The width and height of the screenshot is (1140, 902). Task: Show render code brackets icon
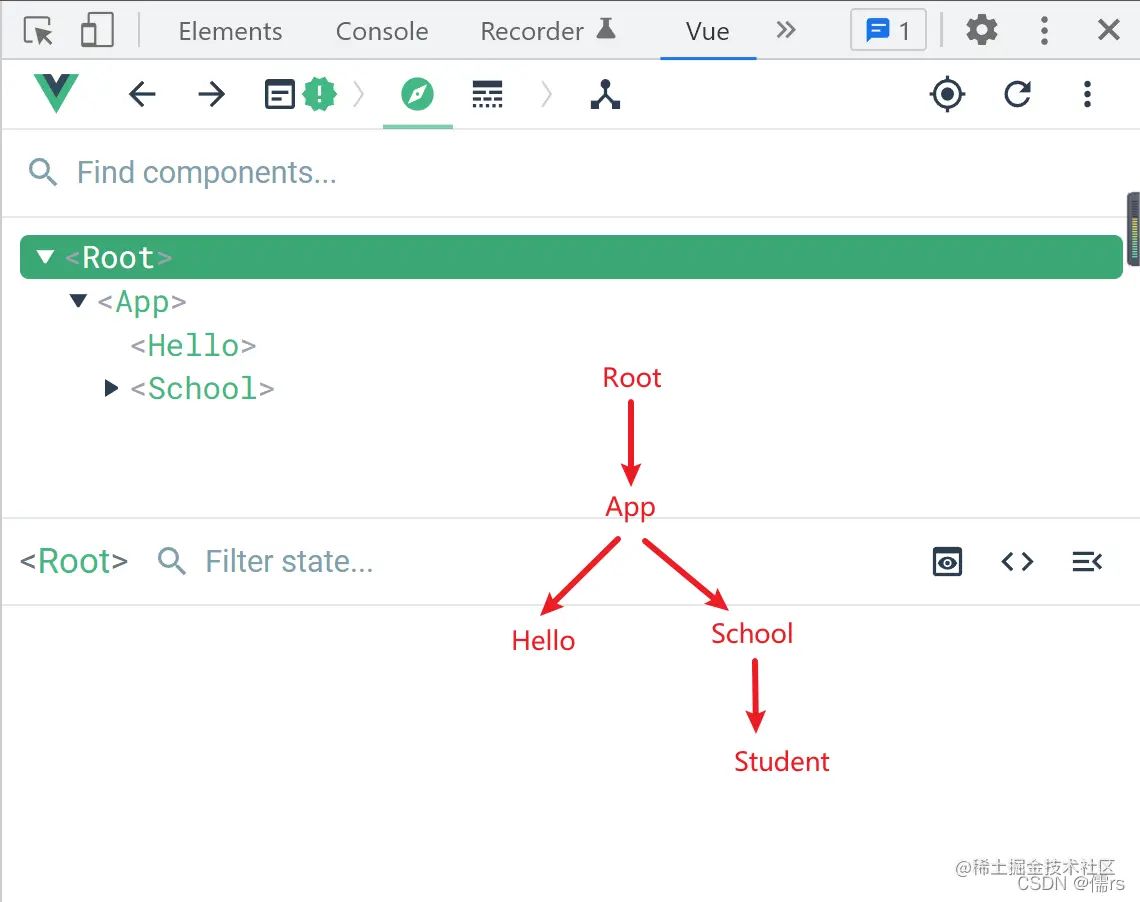point(1017,562)
